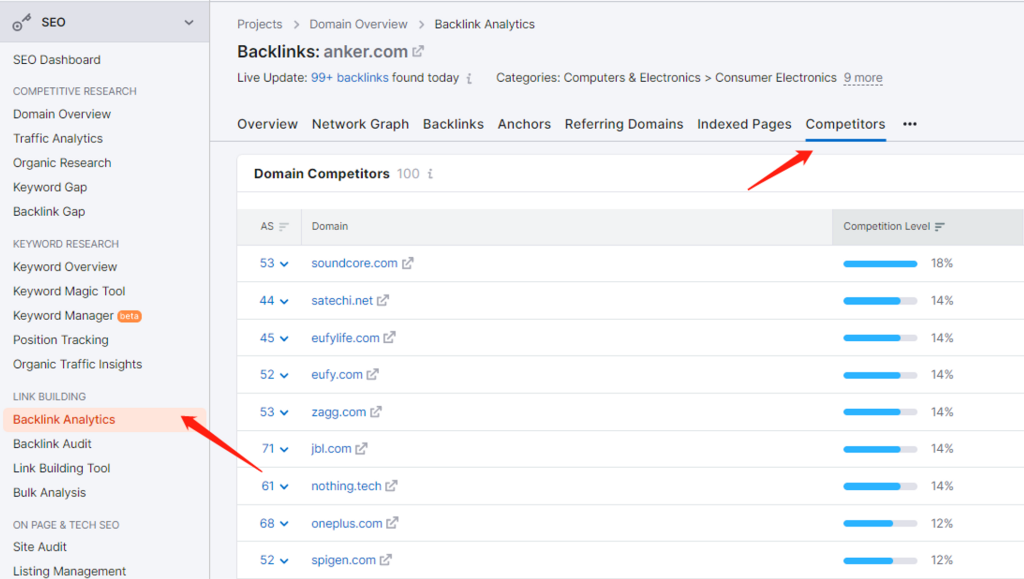Show 9 more categories
Screen dimensions: 1024x579
(863, 78)
